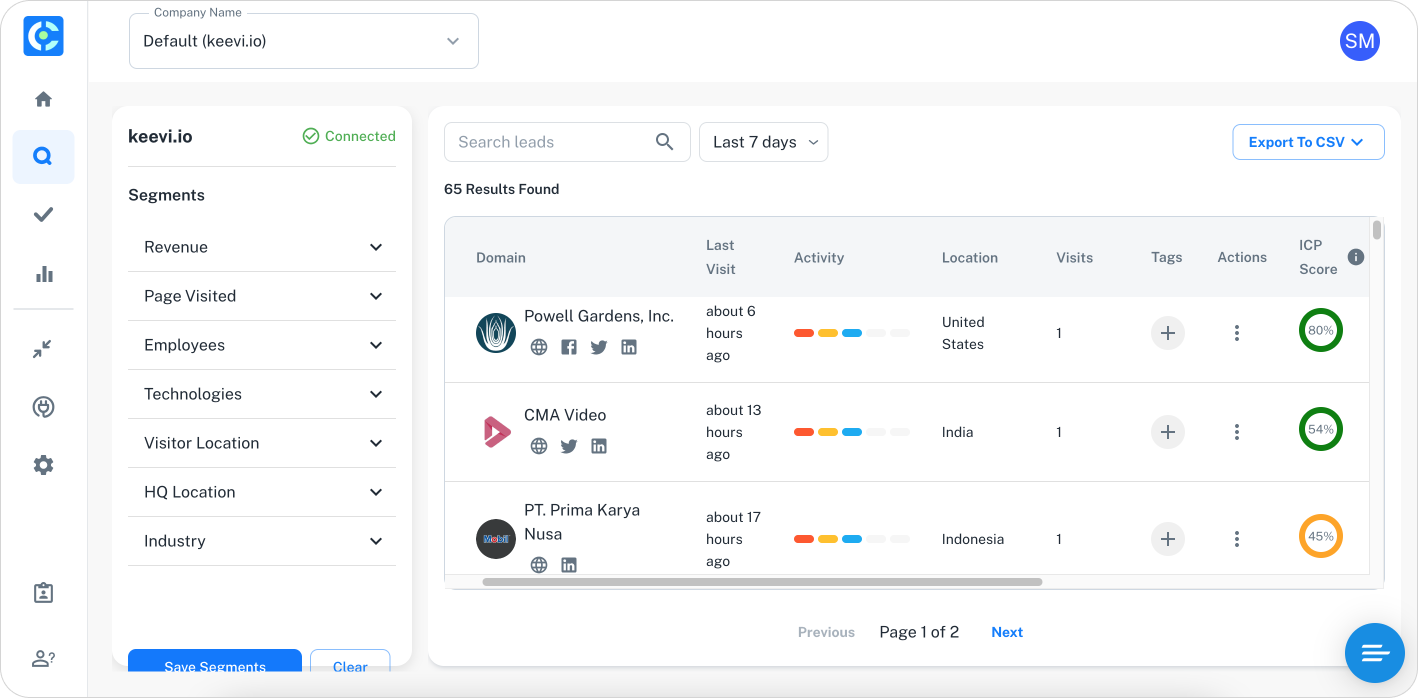Open the checkmark icon in the sidebar
The image size is (1418, 698).
[x=43, y=215]
